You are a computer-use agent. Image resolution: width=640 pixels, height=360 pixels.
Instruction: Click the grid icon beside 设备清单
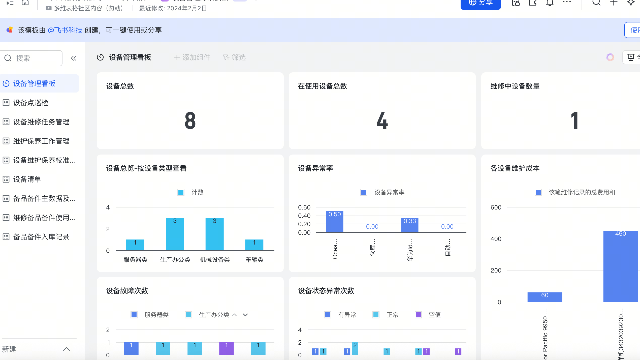(x=6, y=179)
